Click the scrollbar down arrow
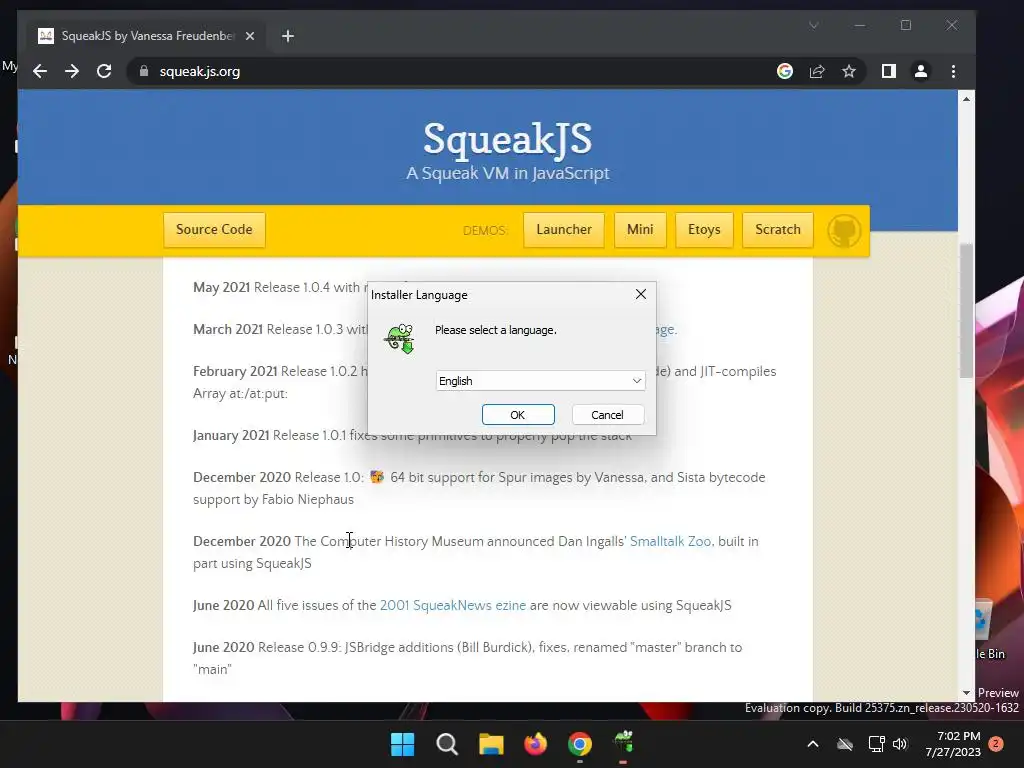 pos(966,693)
